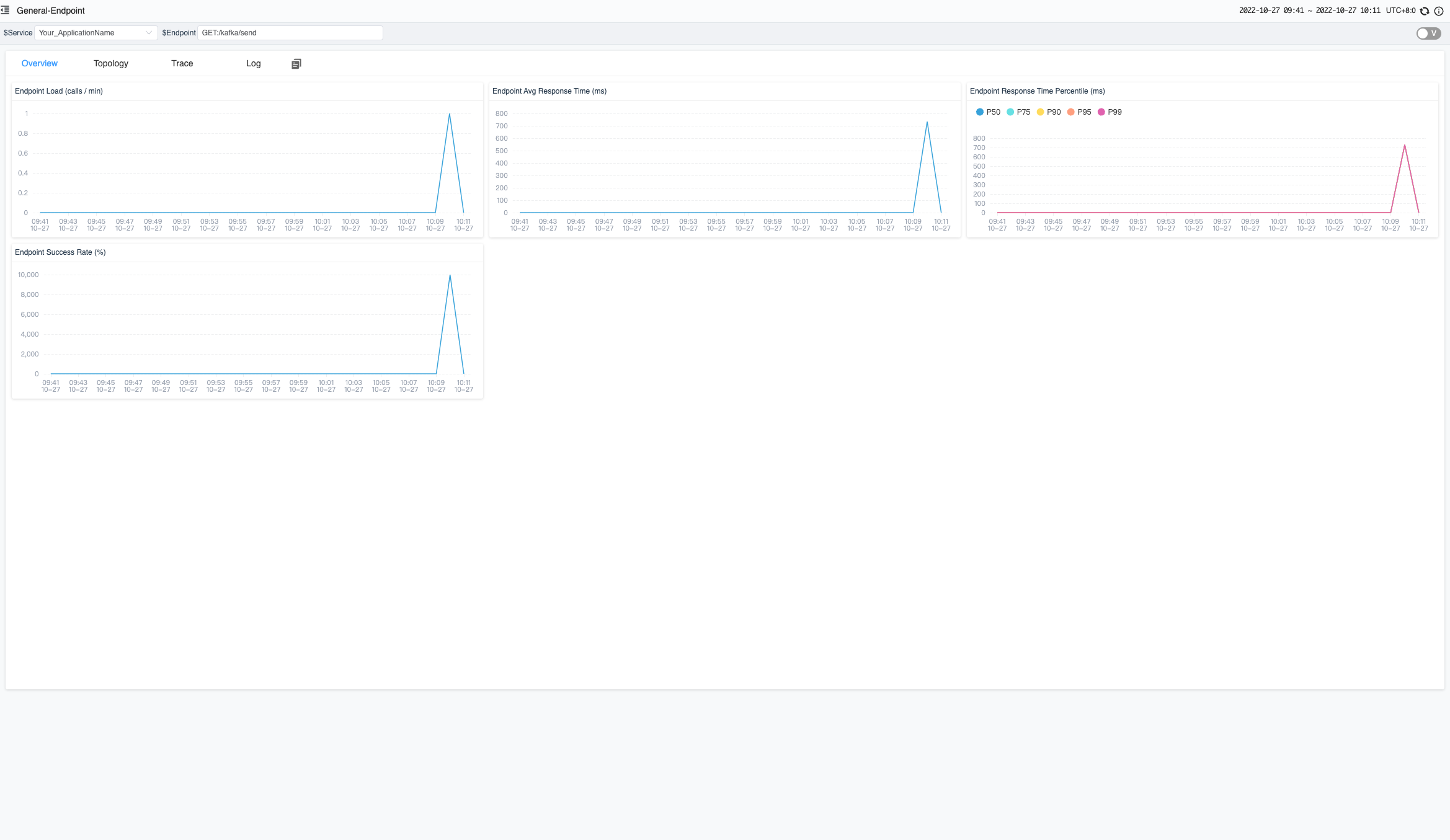Viewport: 1450px width, 840px height.
Task: Collapse the side menu icon
Action: (x=5, y=10)
